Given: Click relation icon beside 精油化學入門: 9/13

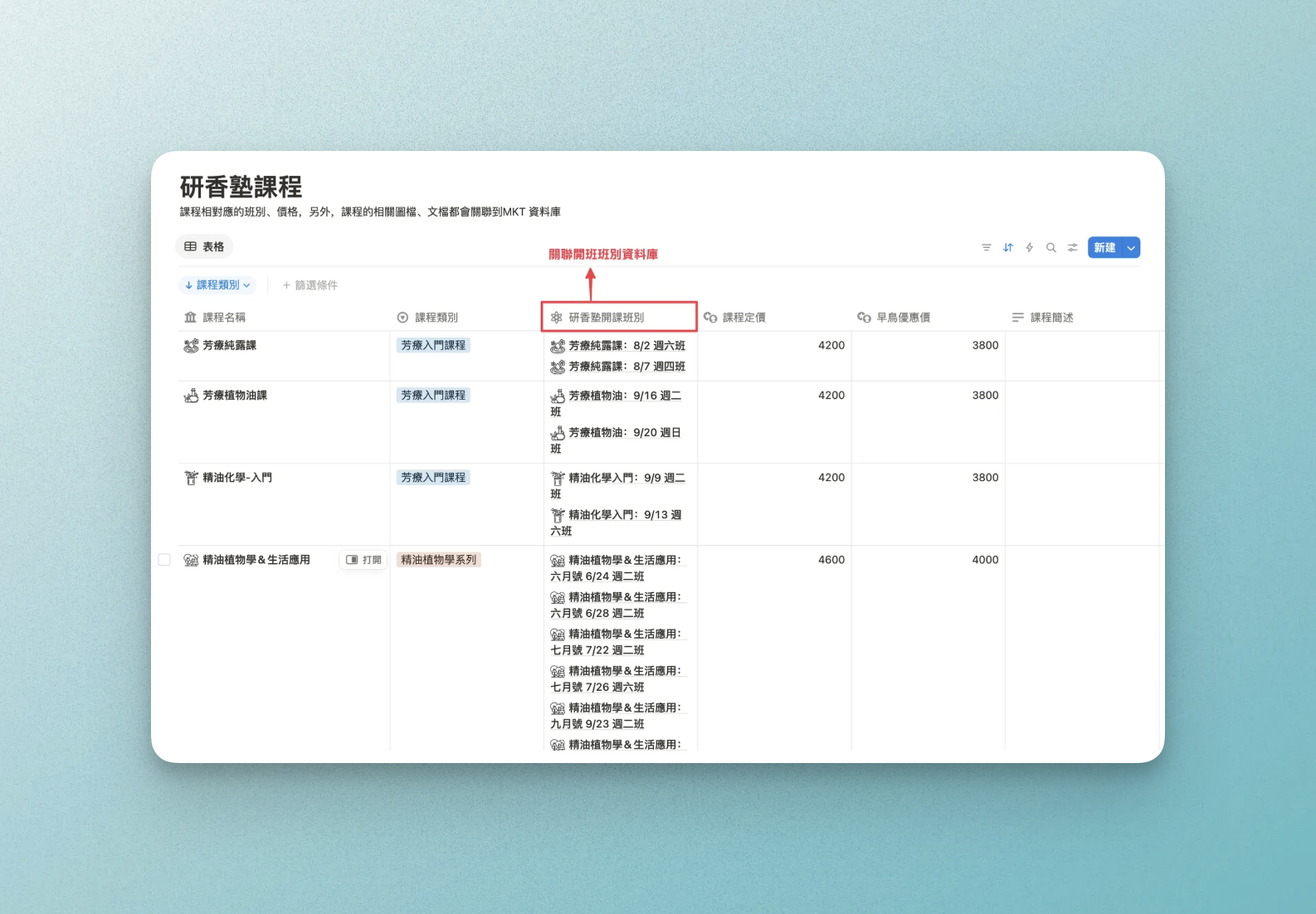Looking at the screenshot, I should click(558, 515).
